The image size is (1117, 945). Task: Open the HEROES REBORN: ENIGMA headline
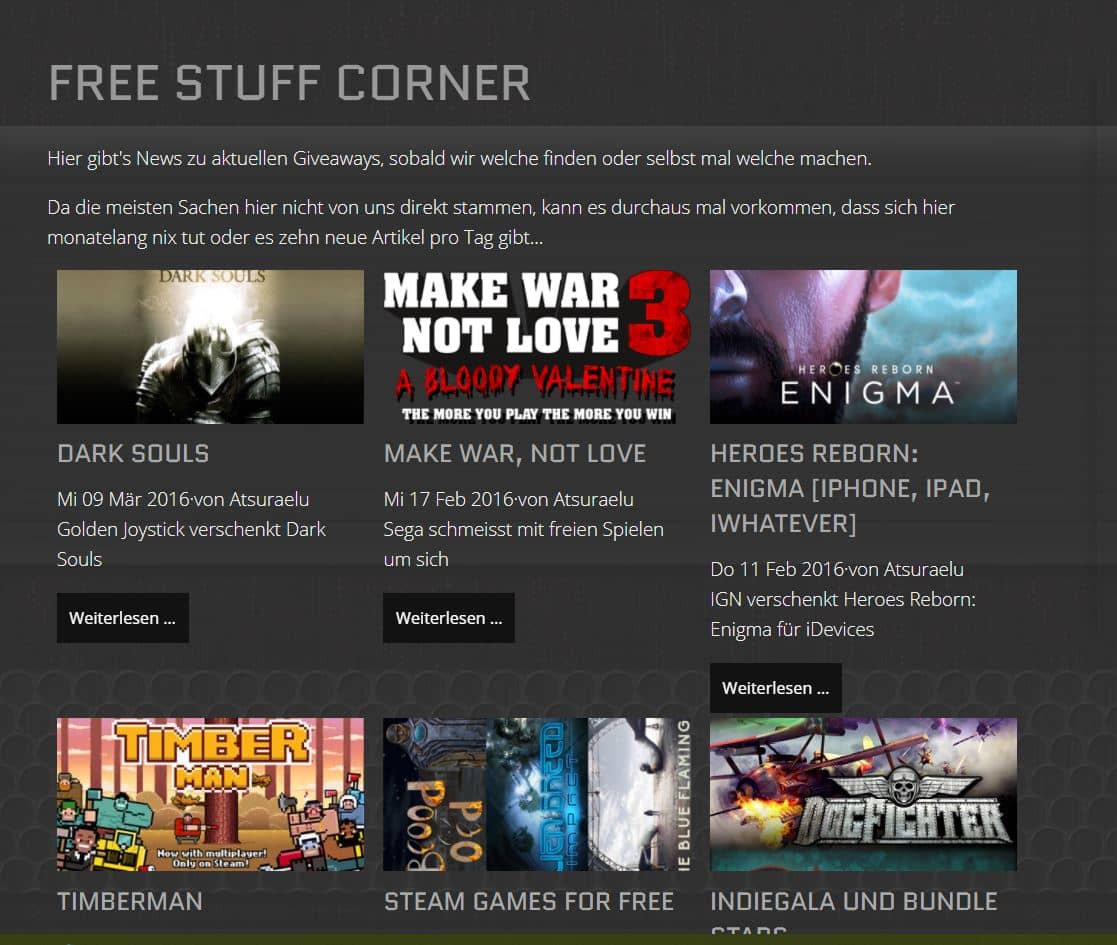point(850,489)
